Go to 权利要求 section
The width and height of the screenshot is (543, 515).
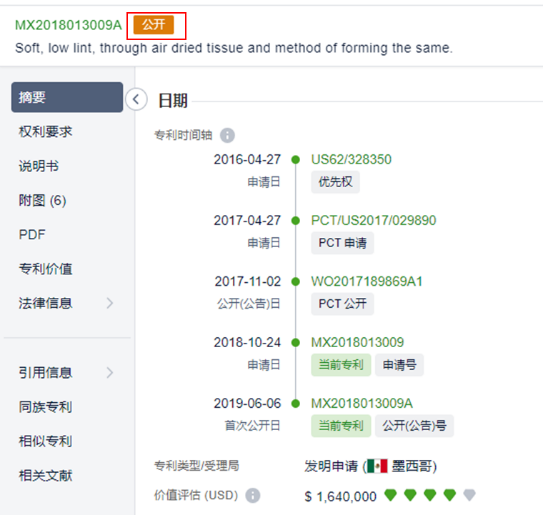click(x=45, y=132)
